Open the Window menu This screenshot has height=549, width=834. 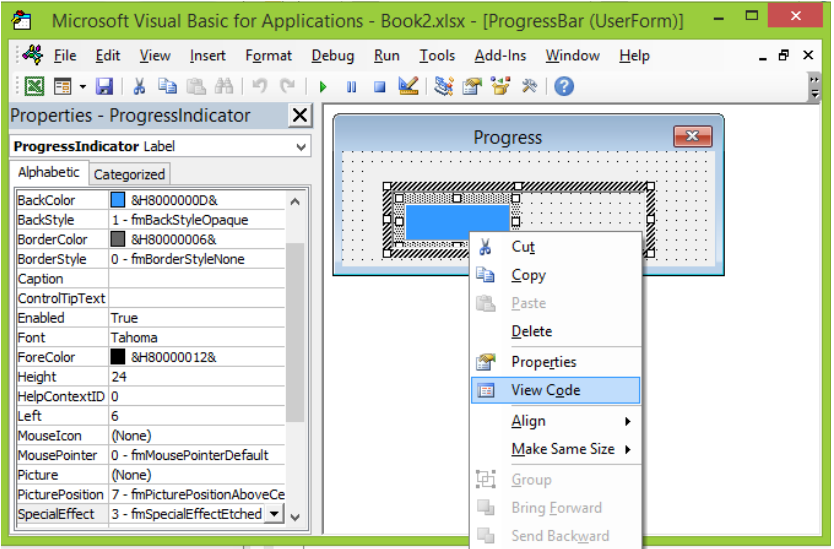pyautogui.click(x=573, y=55)
